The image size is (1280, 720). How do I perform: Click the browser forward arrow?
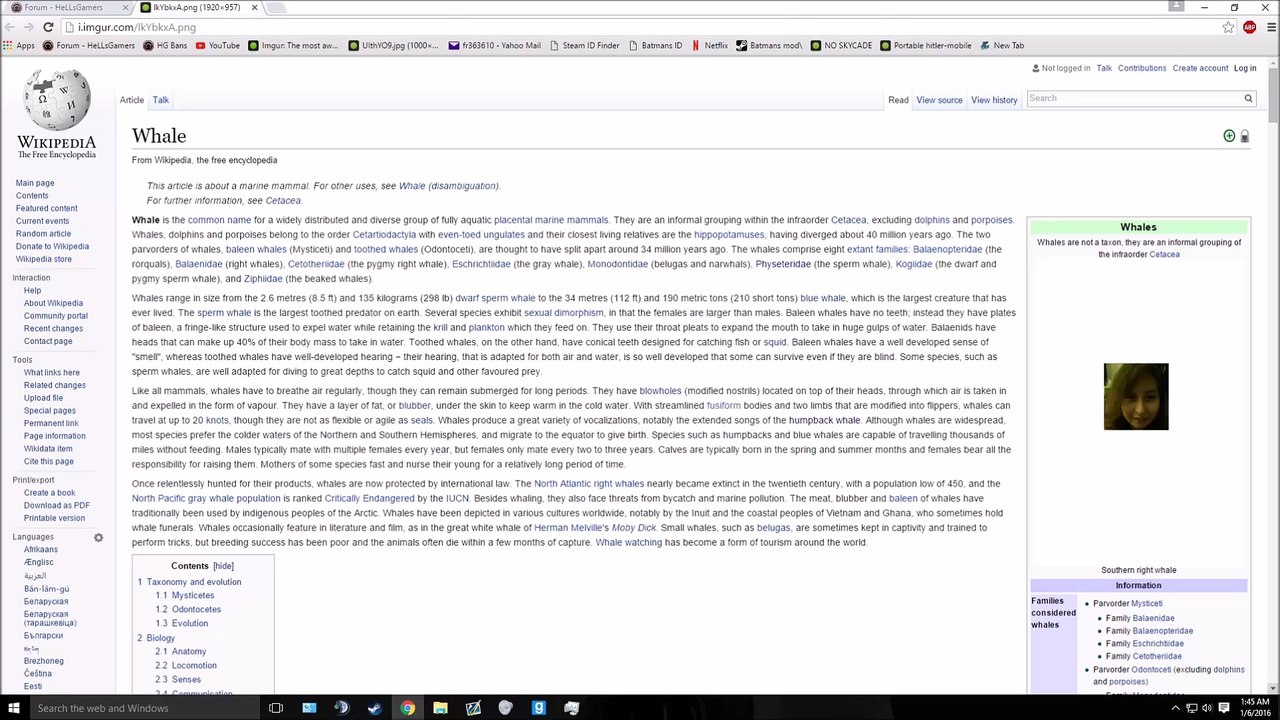point(29,27)
